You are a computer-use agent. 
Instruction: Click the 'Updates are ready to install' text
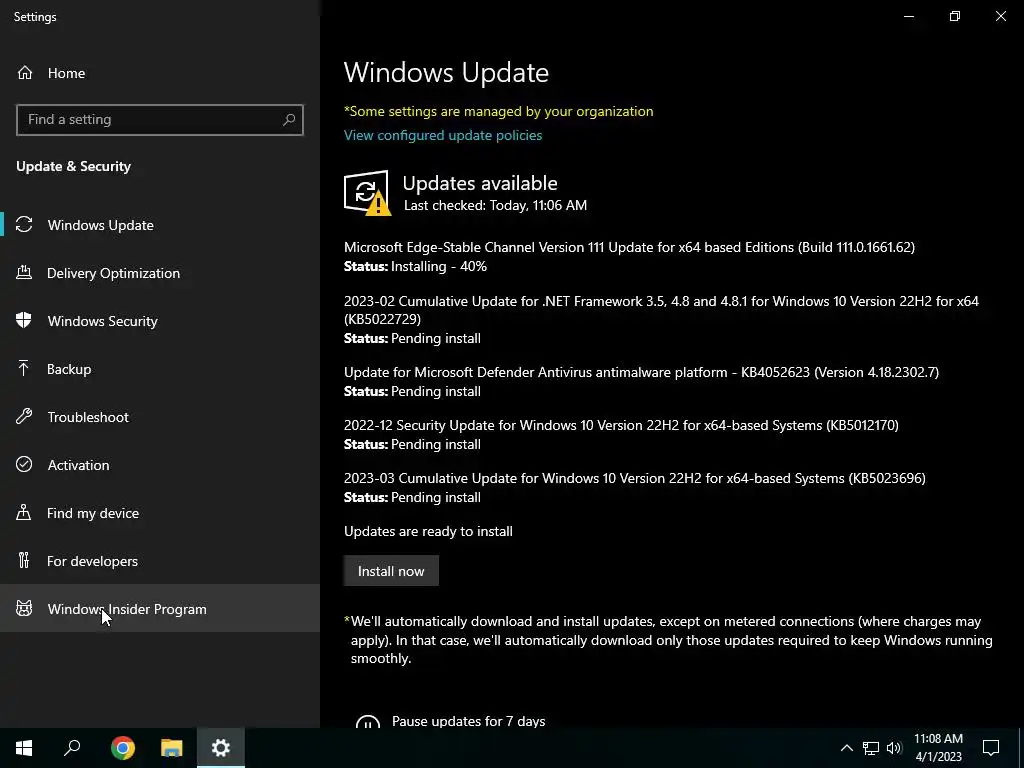point(428,531)
